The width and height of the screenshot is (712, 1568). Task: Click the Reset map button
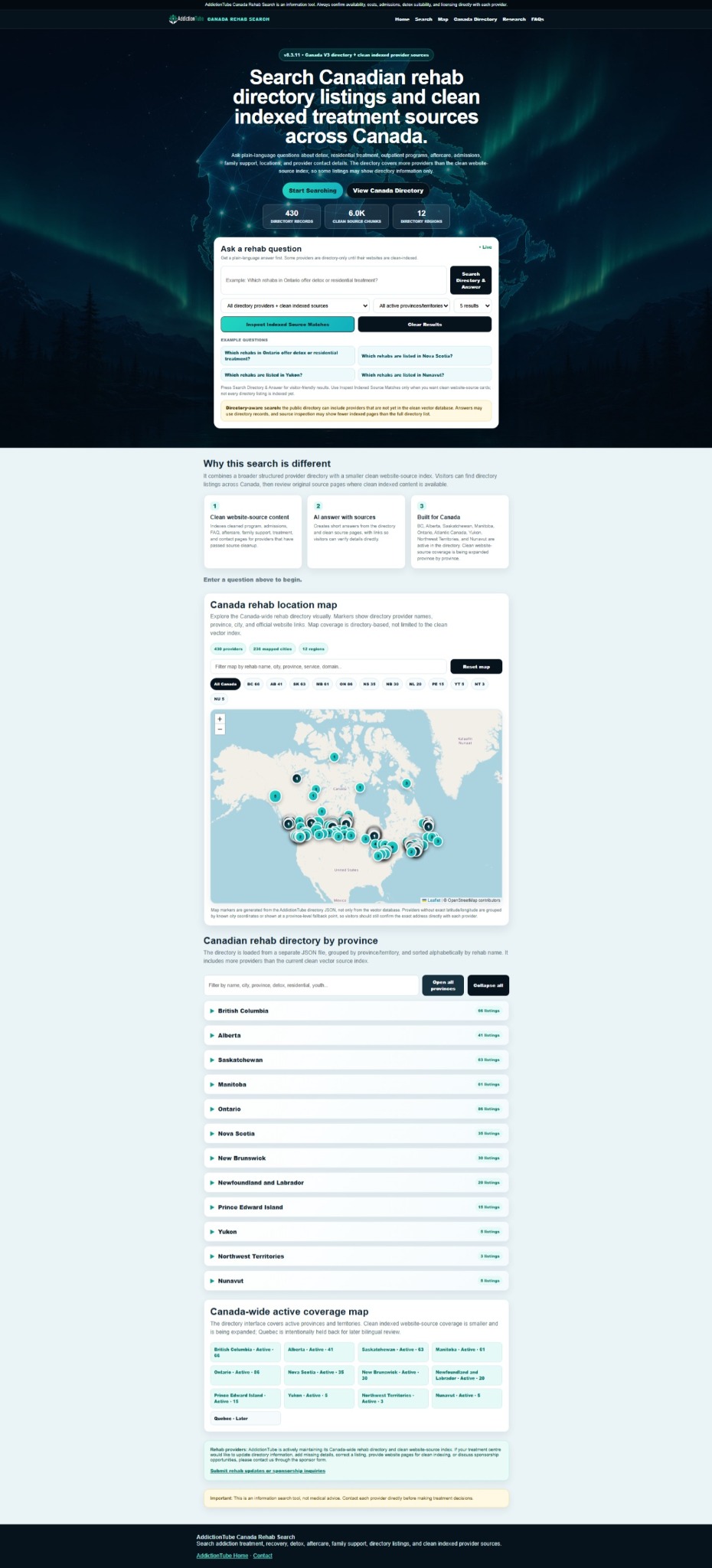[476, 667]
